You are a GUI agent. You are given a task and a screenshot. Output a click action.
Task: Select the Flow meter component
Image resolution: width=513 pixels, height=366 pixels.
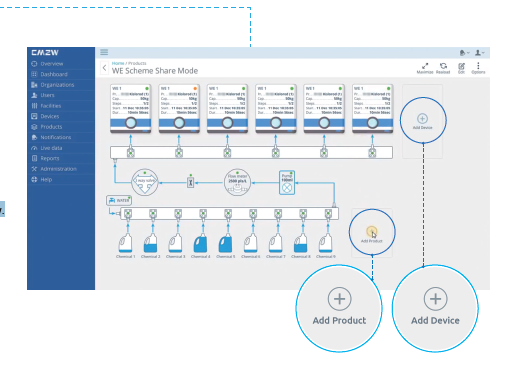[x=237, y=182]
